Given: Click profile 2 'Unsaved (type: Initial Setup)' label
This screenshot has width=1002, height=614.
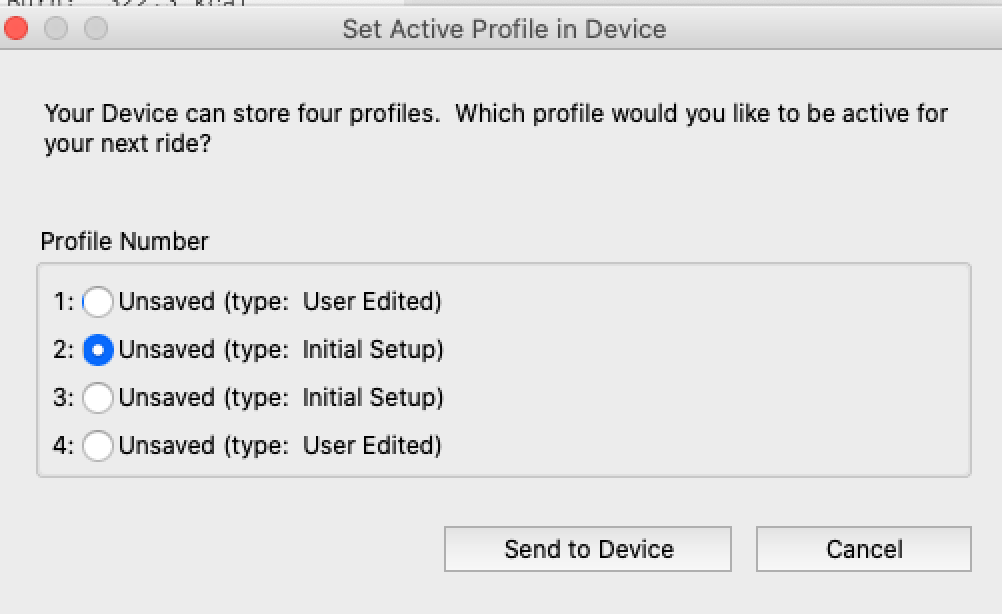Looking at the screenshot, I should click(281, 349).
